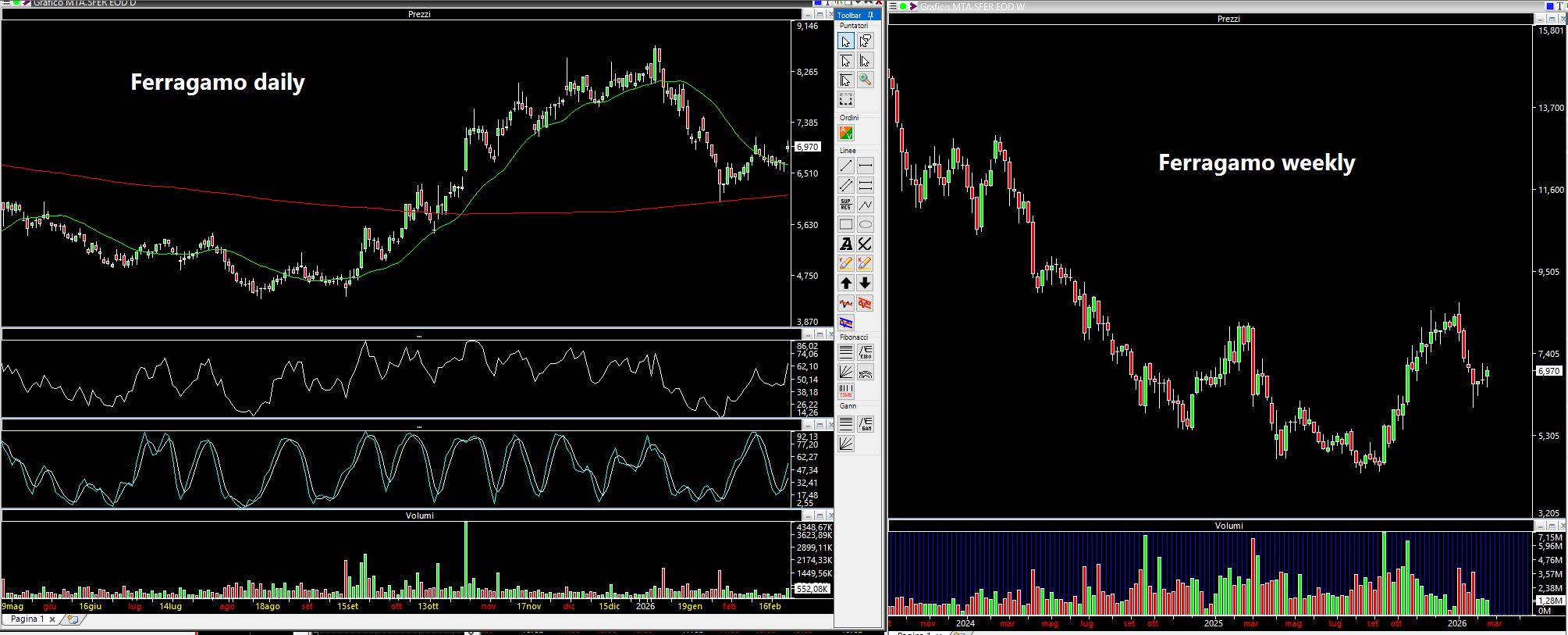
Task: Select the FIBO Fibonacci retracement tool
Action: [865, 353]
